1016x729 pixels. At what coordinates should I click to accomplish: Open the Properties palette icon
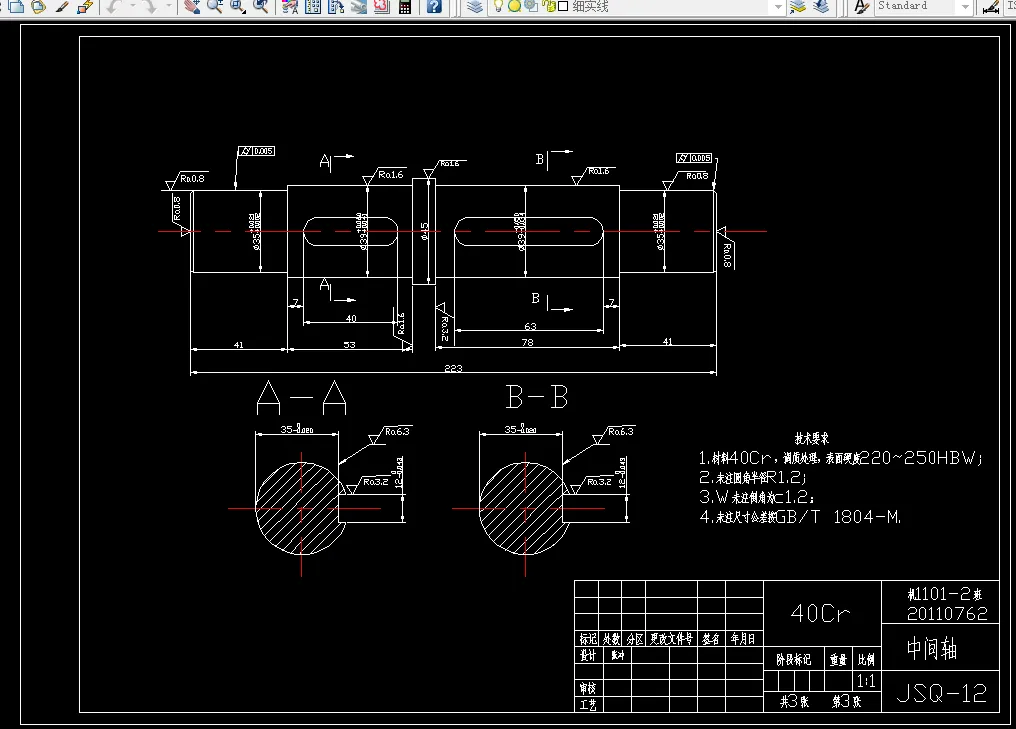pyautogui.click(x=290, y=6)
